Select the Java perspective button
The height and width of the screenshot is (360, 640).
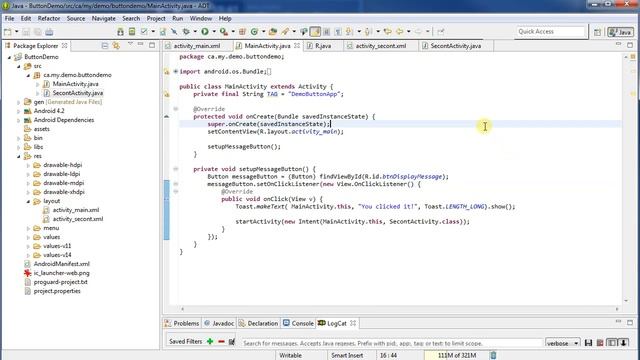[x=620, y=32]
